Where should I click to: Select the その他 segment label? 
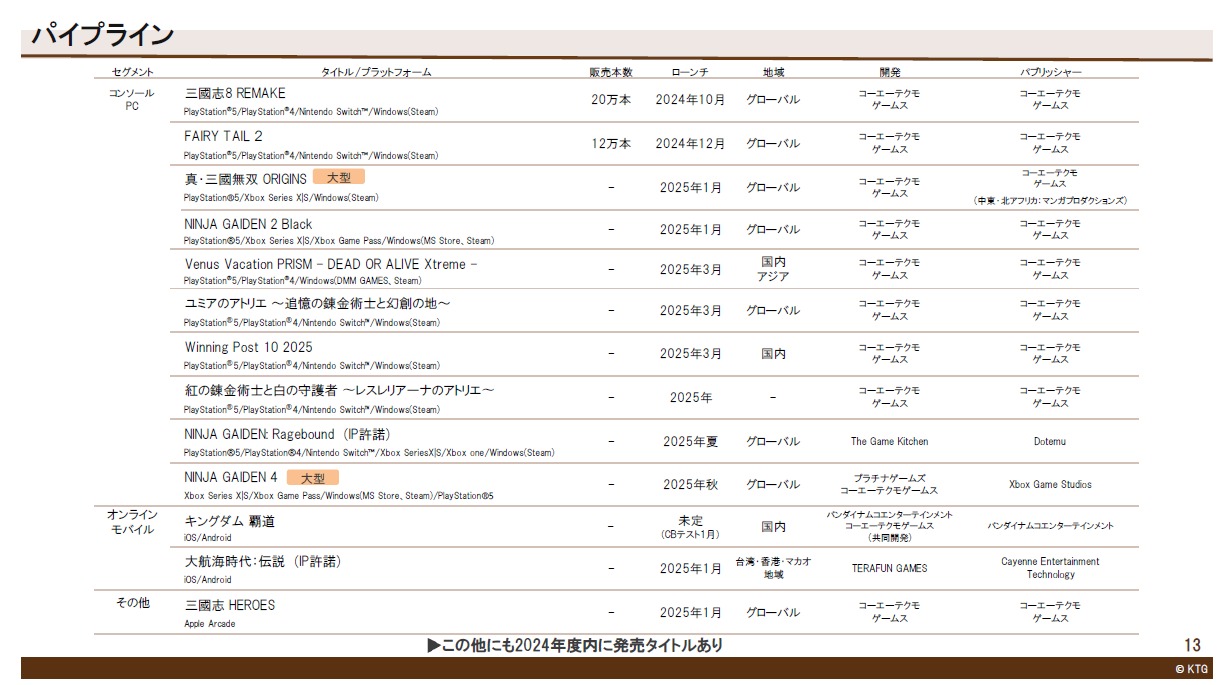(x=132, y=603)
